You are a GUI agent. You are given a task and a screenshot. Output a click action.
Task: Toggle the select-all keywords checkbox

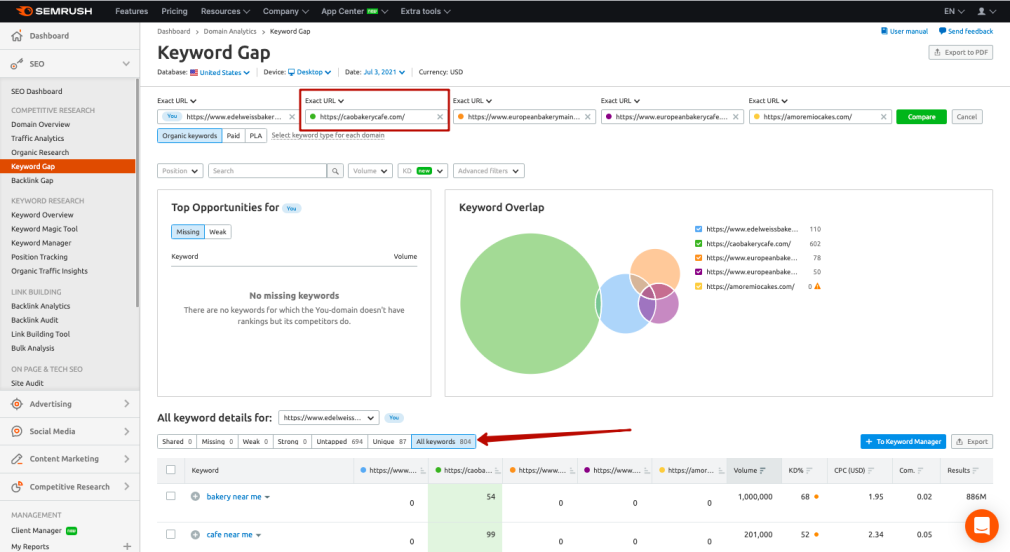coord(171,470)
